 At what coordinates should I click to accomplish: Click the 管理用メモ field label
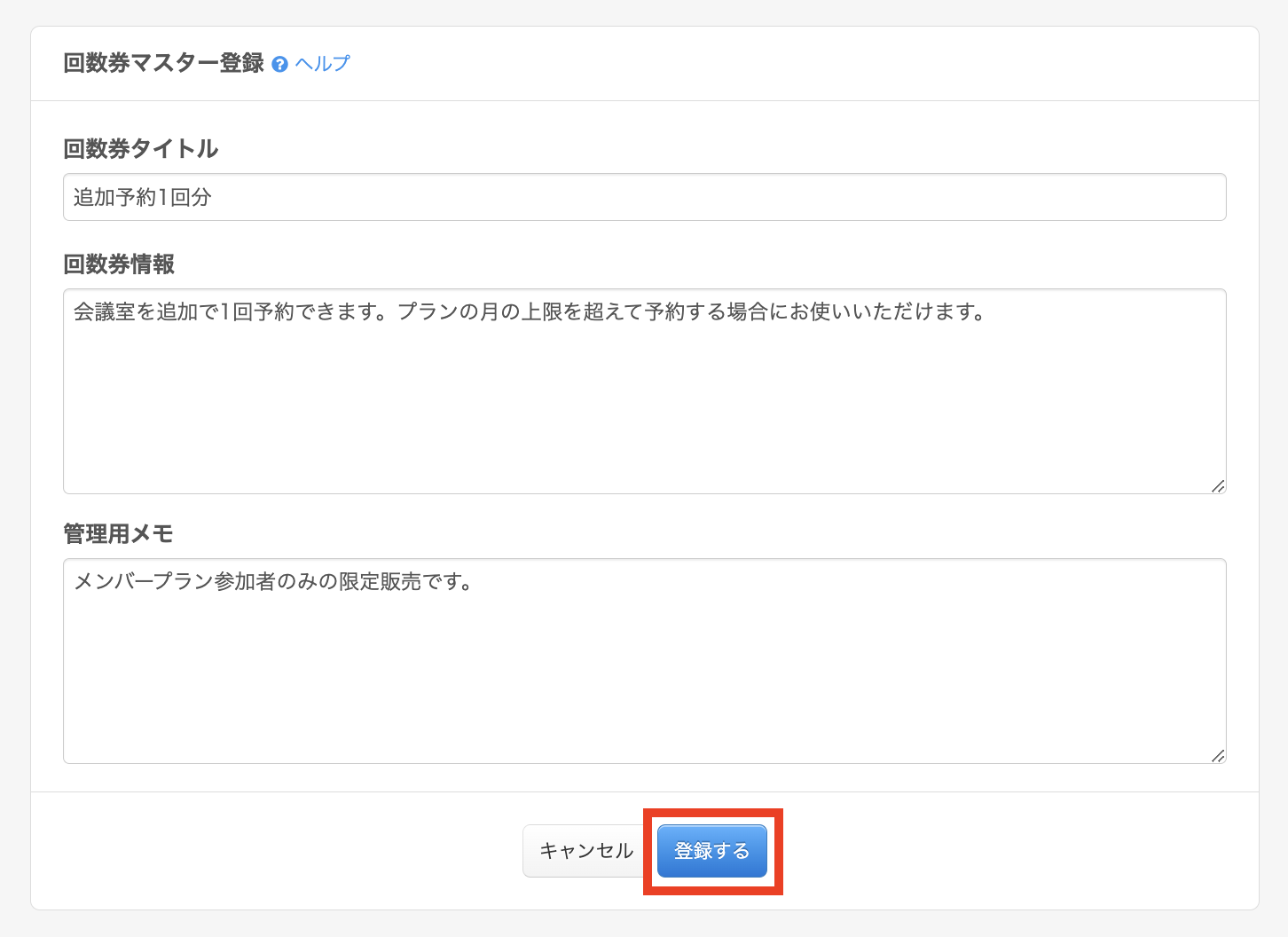118,534
